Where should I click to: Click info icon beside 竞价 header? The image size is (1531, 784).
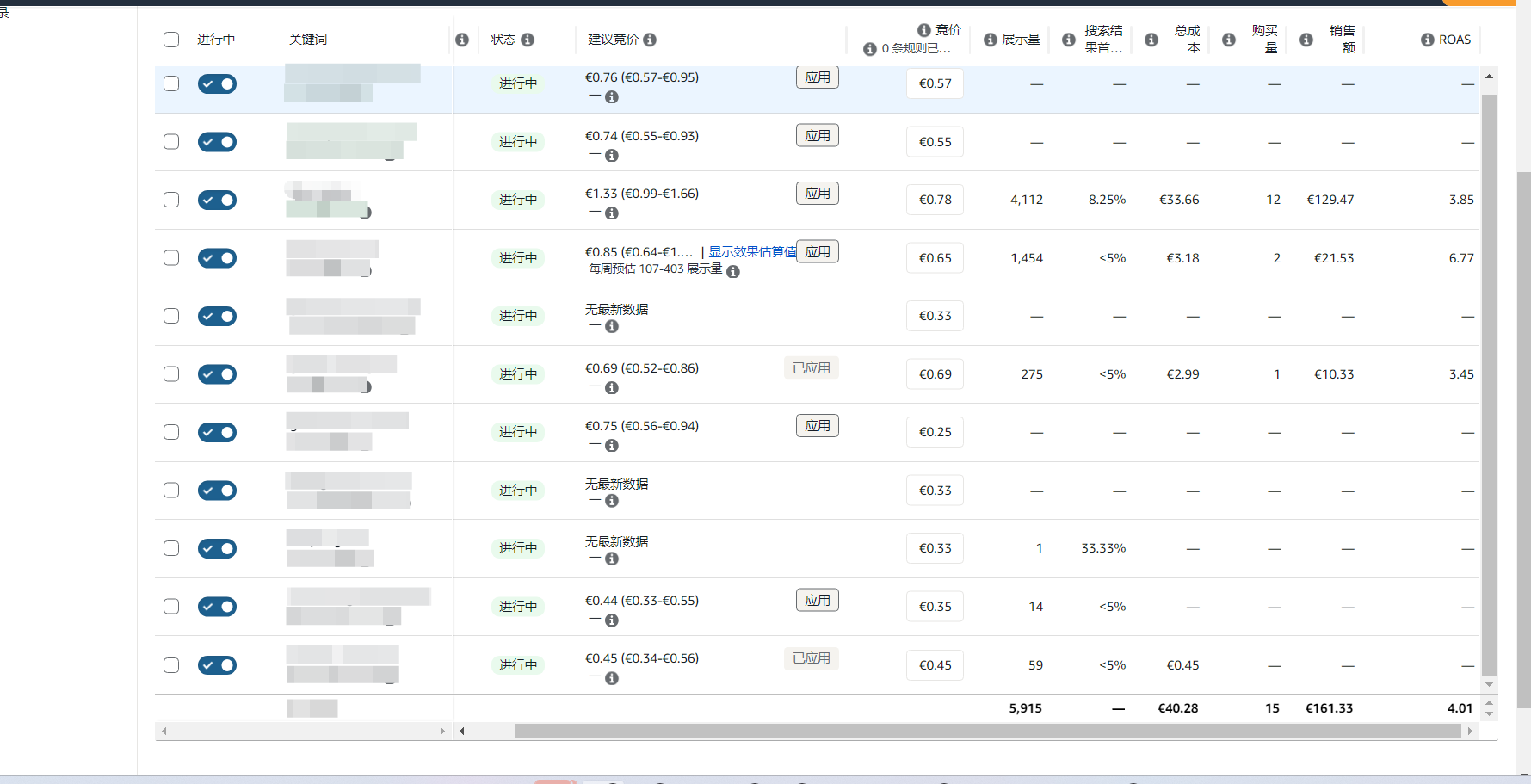[924, 30]
